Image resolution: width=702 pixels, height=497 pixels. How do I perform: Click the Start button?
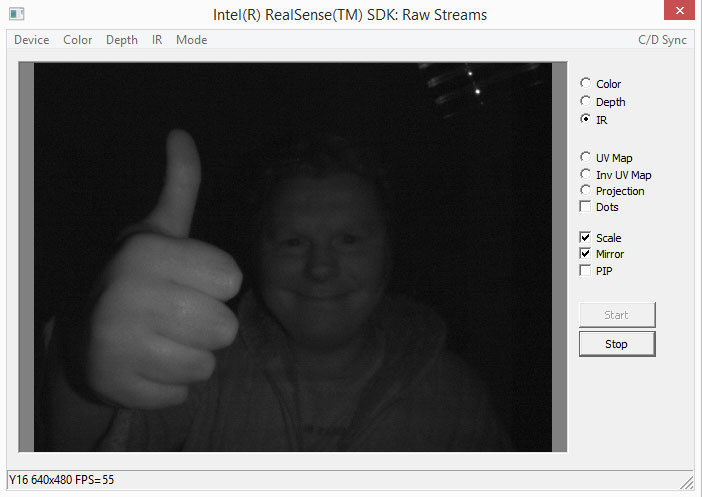point(617,315)
